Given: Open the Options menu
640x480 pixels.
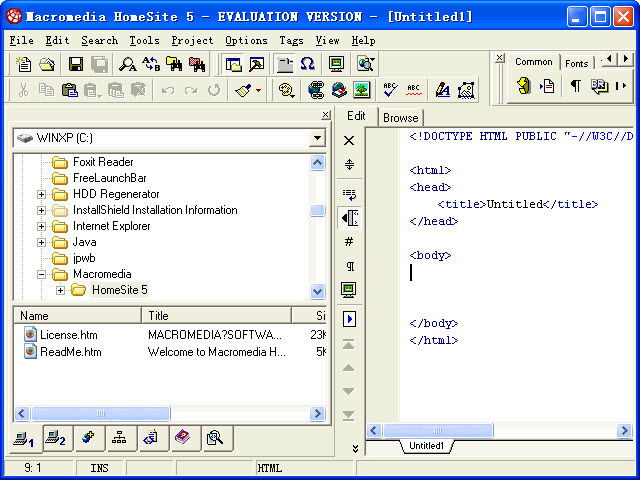Looking at the screenshot, I should [246, 40].
